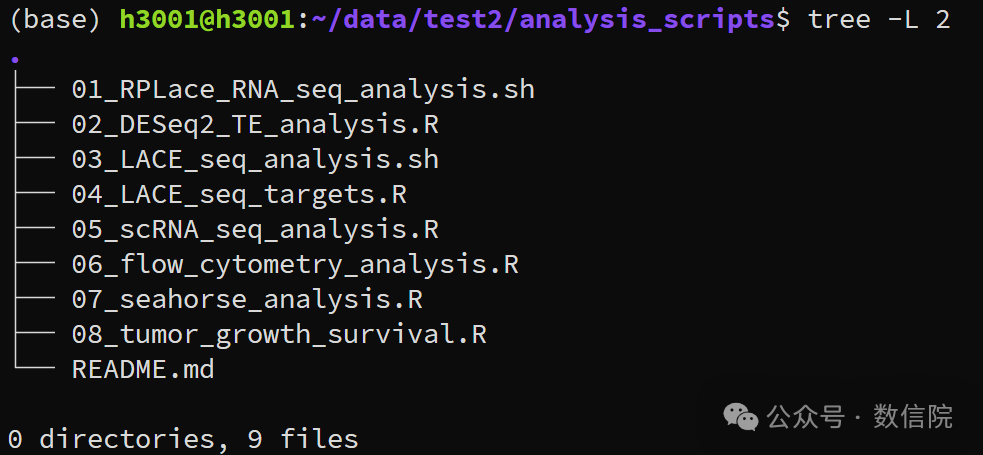Click the 公众号 · 数信院 watermark text
983x455 pixels.
859,416
